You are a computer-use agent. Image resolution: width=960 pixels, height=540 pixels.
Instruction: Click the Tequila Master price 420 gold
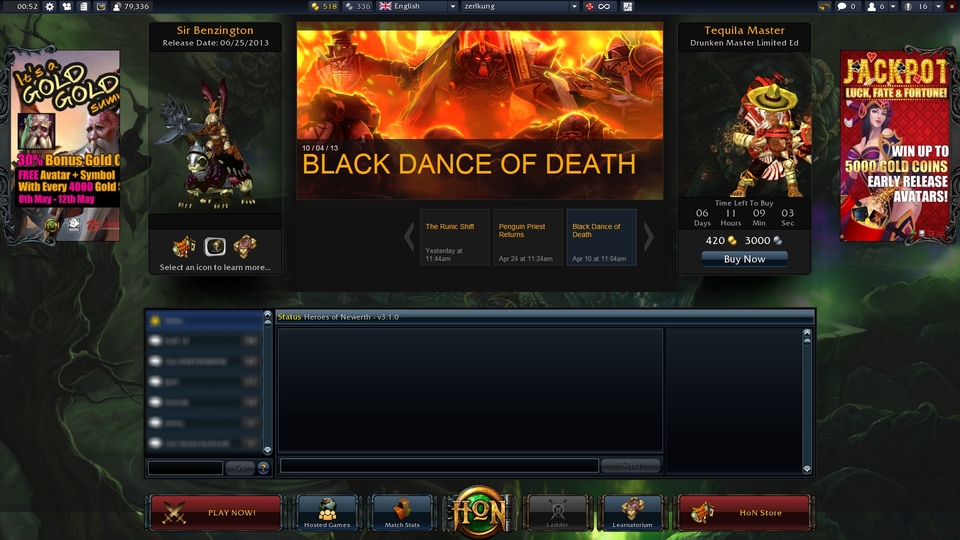tap(721, 241)
